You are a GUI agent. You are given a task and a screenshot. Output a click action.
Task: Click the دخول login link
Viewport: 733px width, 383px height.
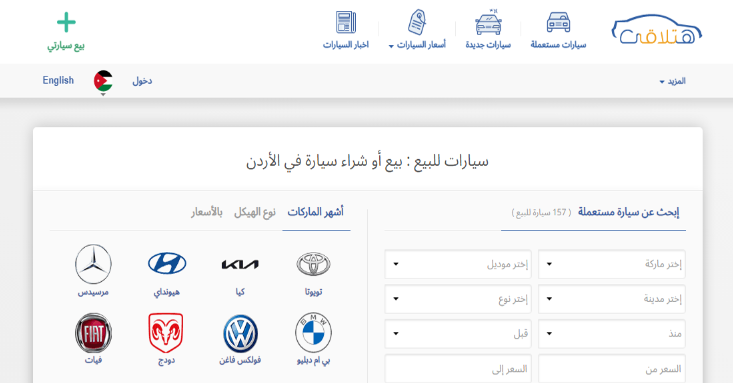(142, 81)
